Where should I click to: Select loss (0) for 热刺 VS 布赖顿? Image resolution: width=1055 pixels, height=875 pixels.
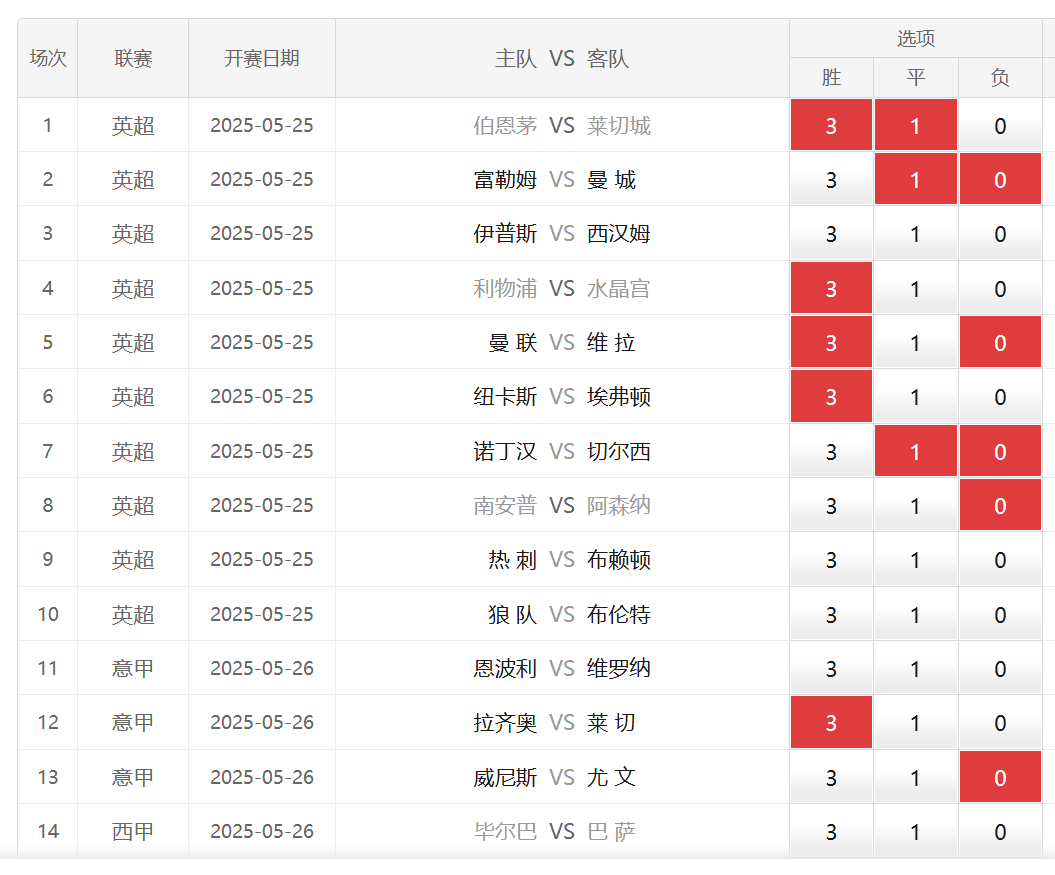point(1001,559)
